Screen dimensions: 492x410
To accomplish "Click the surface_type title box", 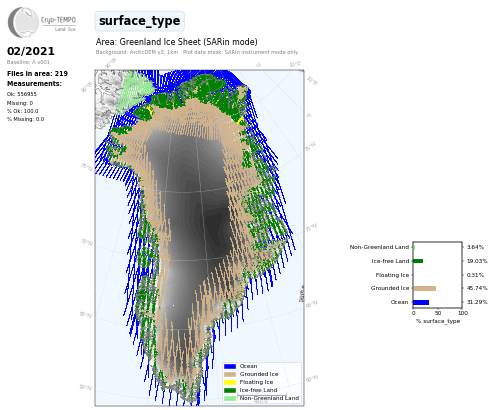I will tap(139, 21).
